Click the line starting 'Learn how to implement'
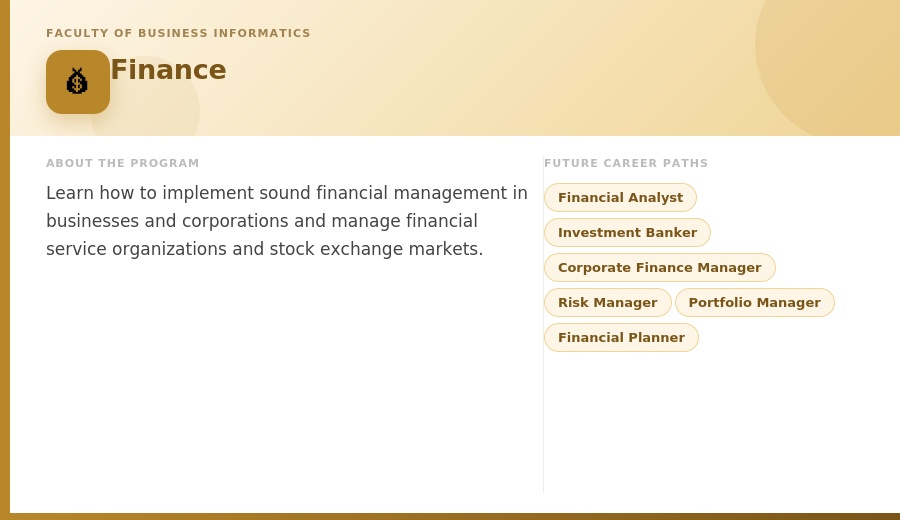This screenshot has width=900, height=520. (286, 193)
